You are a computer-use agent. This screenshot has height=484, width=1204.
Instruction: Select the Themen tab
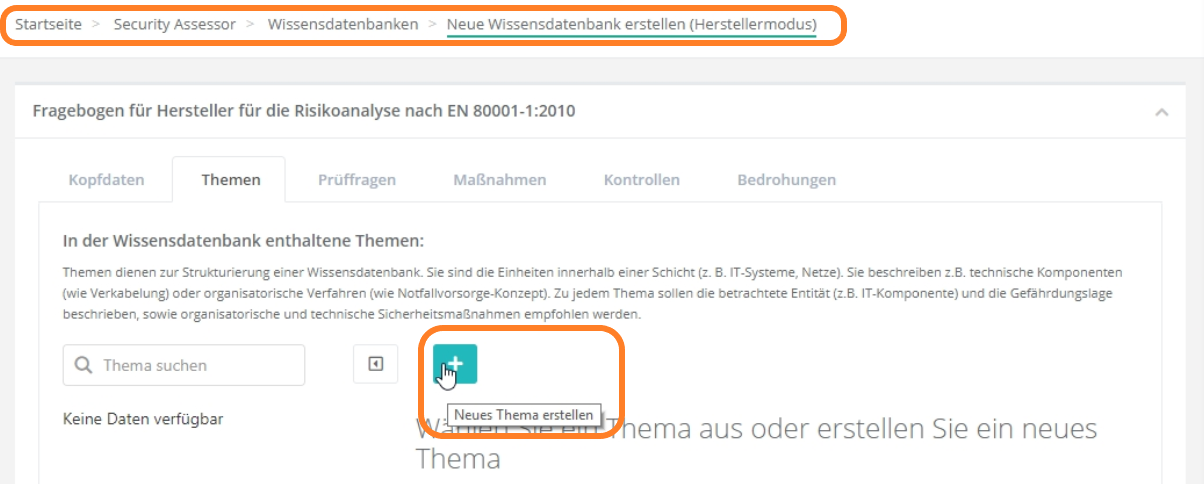[x=230, y=180]
